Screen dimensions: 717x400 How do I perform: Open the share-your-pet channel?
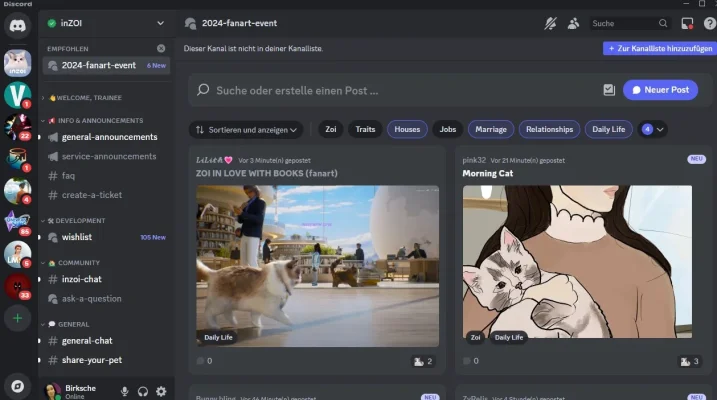(x=106, y=360)
